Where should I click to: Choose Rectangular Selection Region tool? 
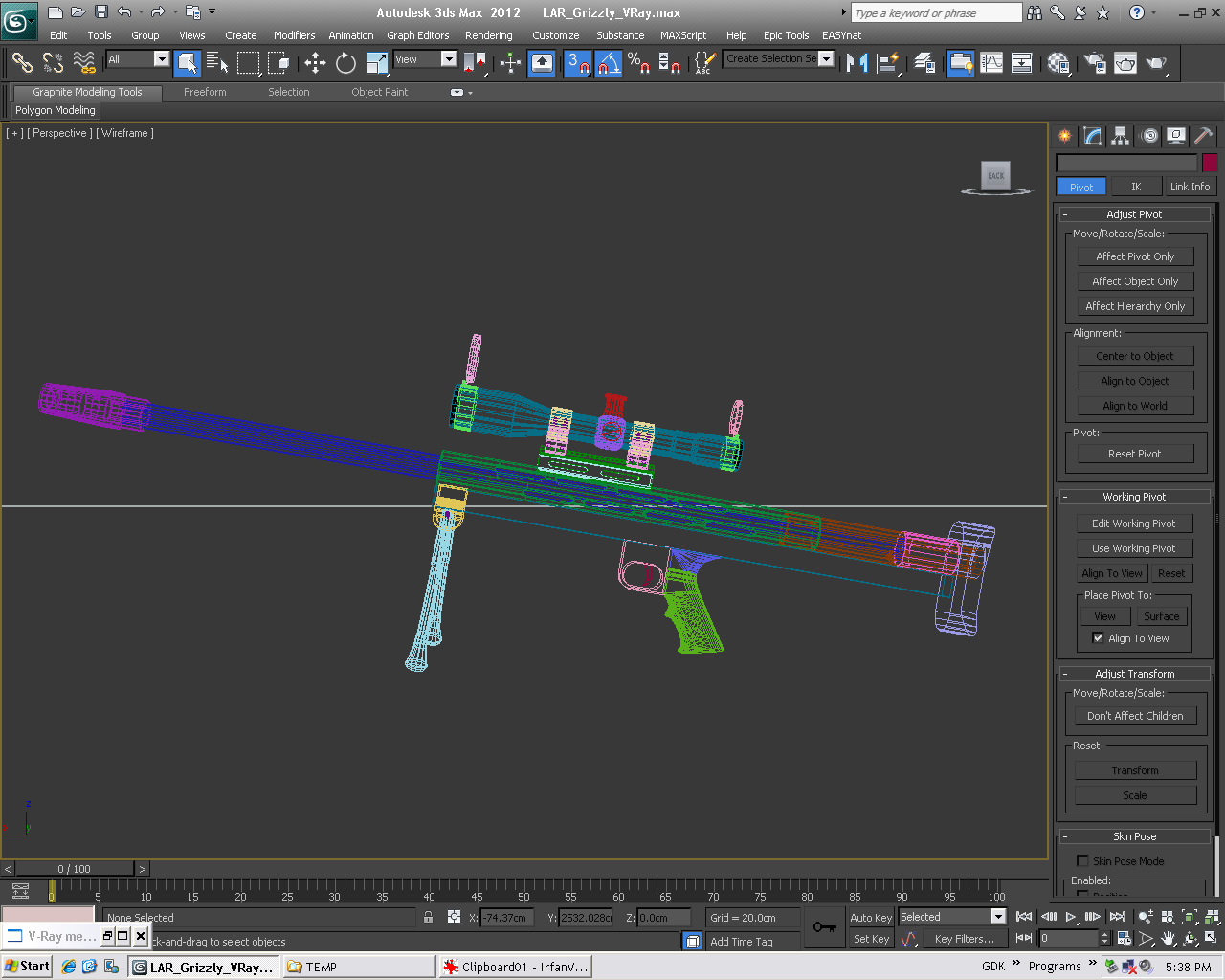(248, 63)
